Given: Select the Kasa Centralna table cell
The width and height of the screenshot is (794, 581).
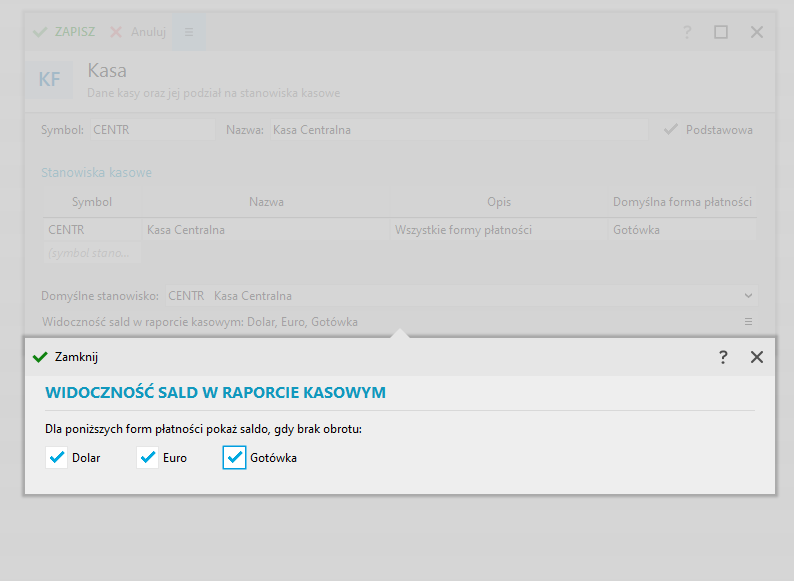Looking at the screenshot, I should coord(266,230).
